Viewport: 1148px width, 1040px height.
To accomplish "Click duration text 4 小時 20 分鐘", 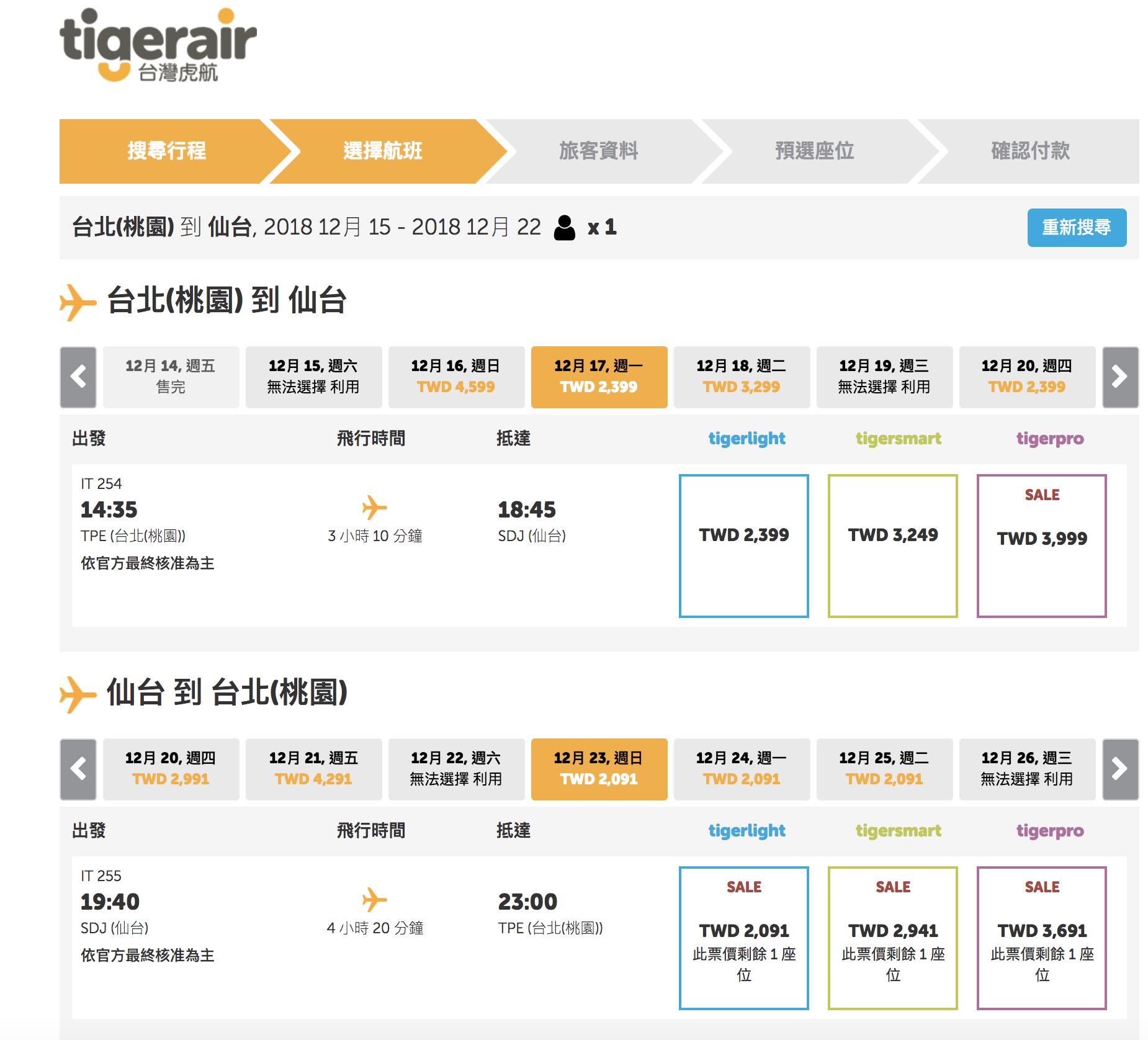I will coord(375,928).
